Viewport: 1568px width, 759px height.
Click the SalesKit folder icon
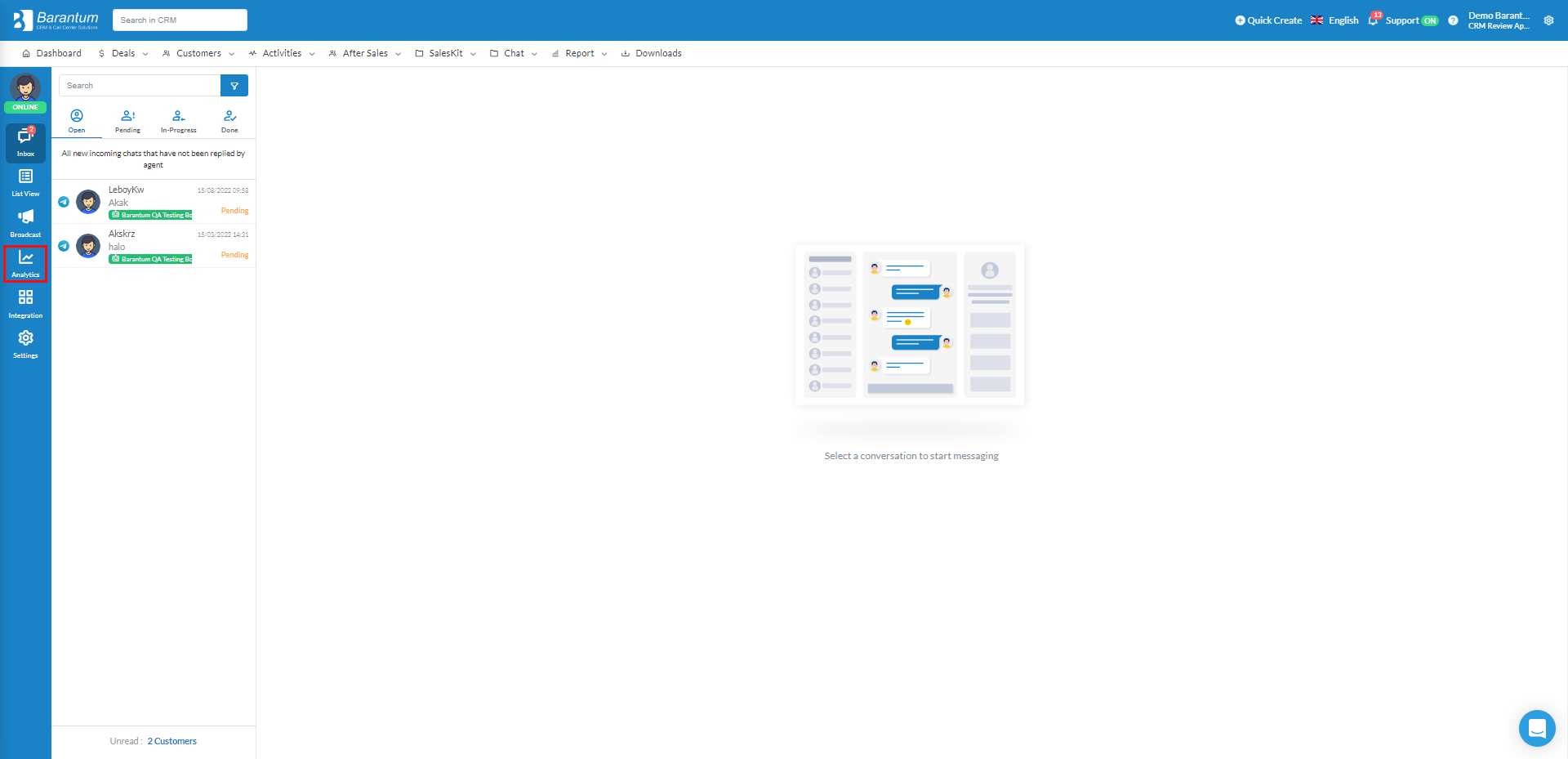click(x=419, y=53)
